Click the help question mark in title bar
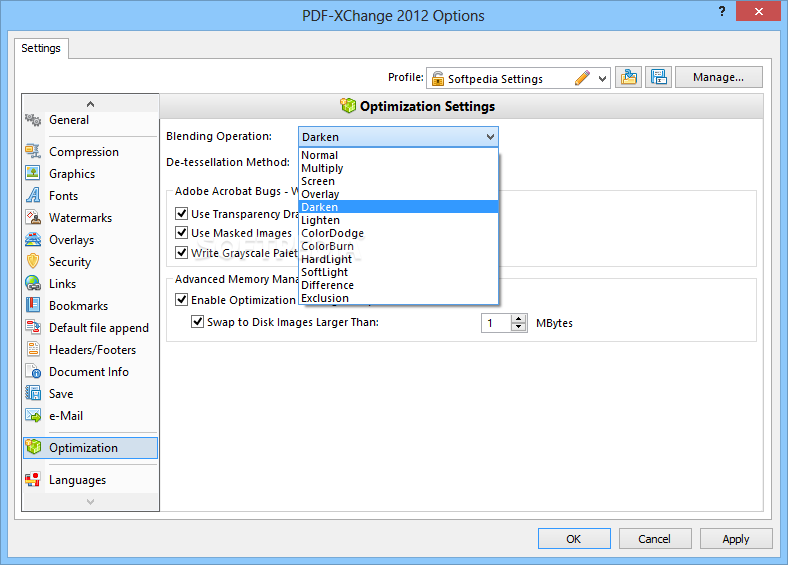The image size is (788, 565). point(722,12)
